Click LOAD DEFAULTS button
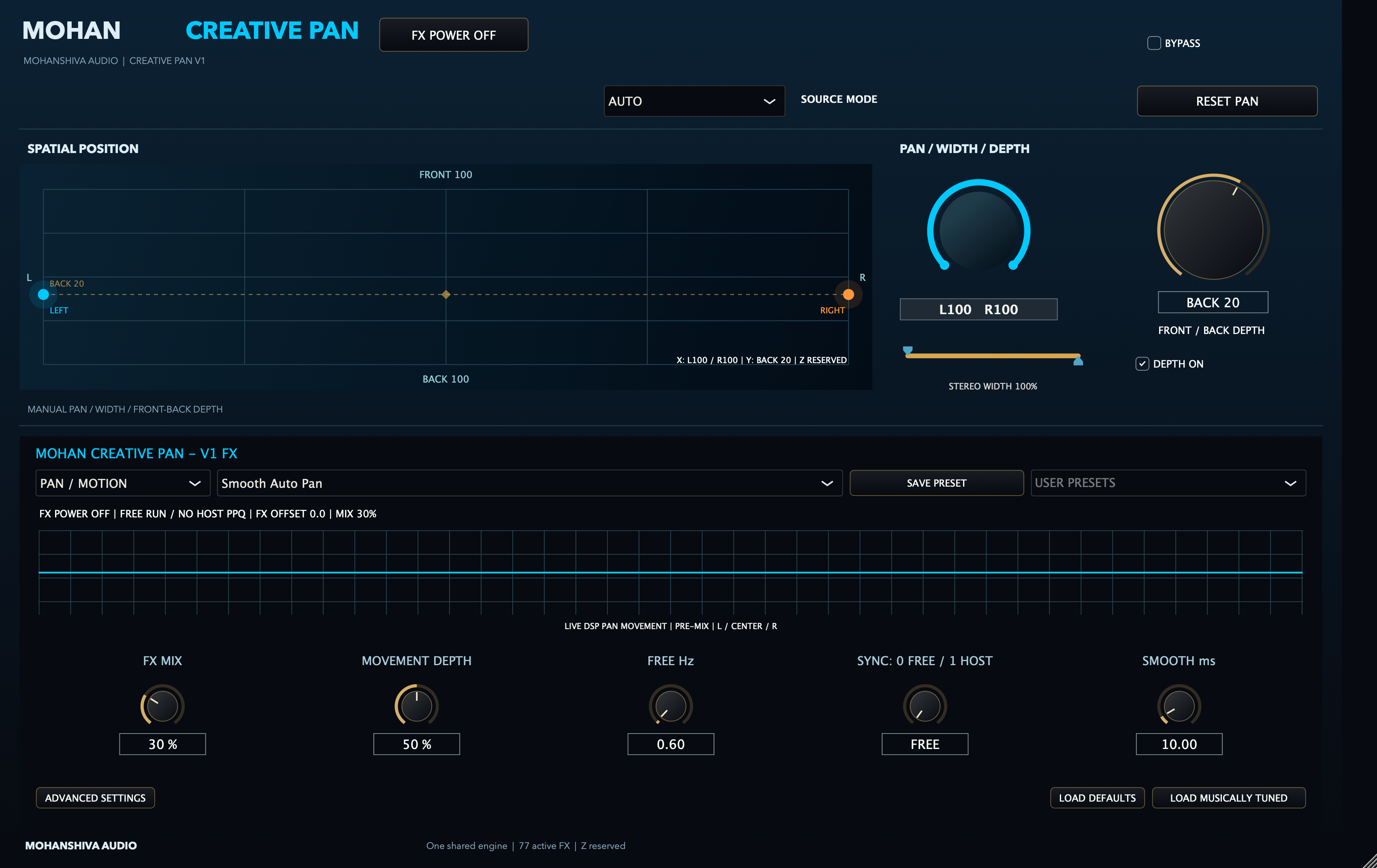This screenshot has height=868, width=1377. click(1097, 798)
